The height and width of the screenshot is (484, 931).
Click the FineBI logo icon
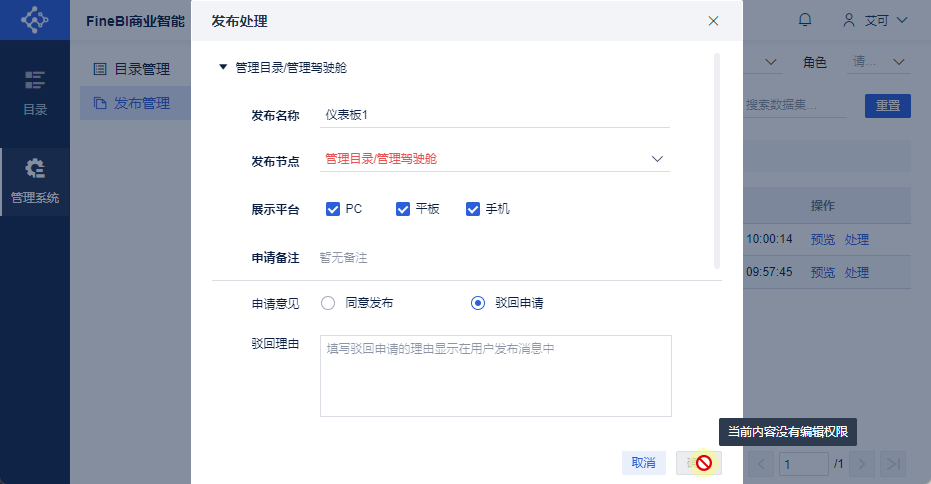pyautogui.click(x=34, y=19)
